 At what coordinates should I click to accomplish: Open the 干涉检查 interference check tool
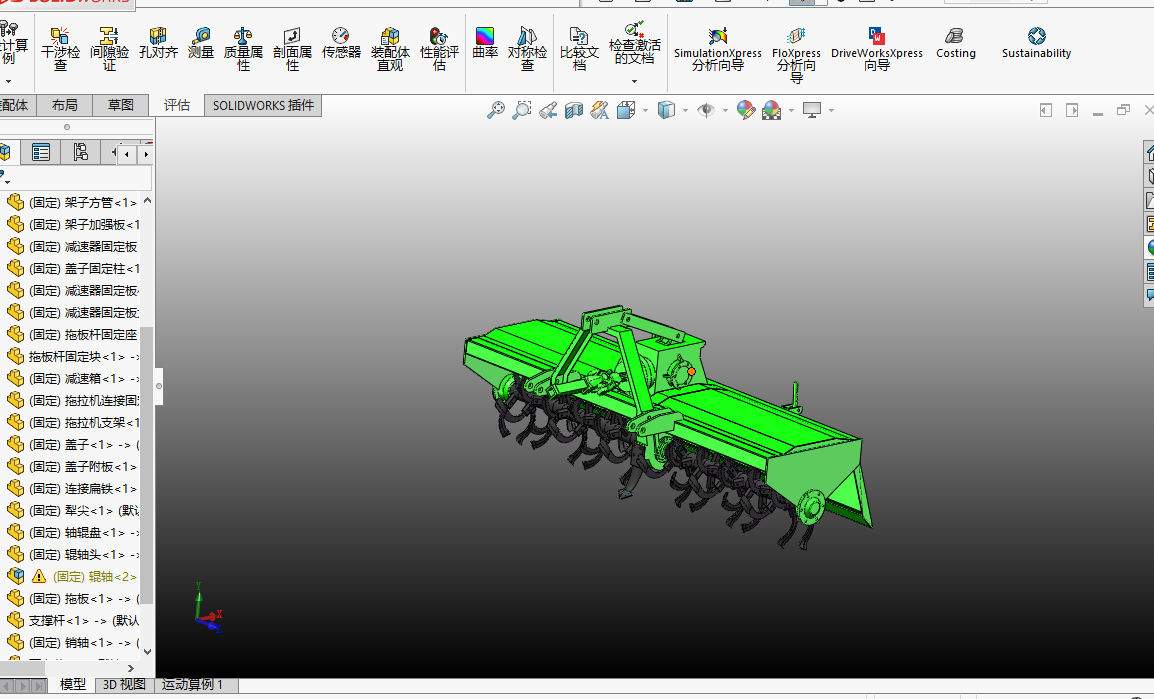tap(60, 49)
